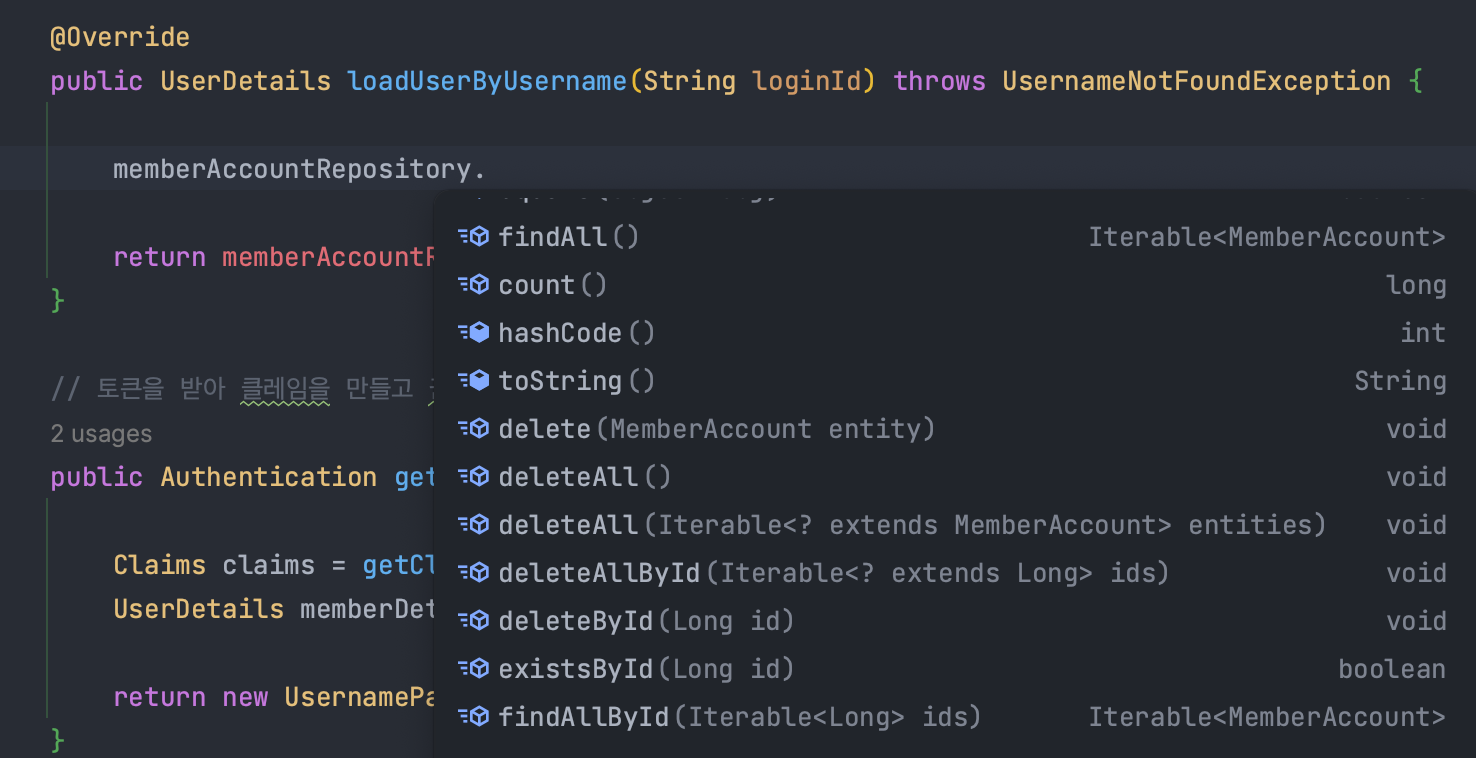Screen dimensions: 1476x758
Task: Click the findAllById method icon
Action: pos(474,716)
